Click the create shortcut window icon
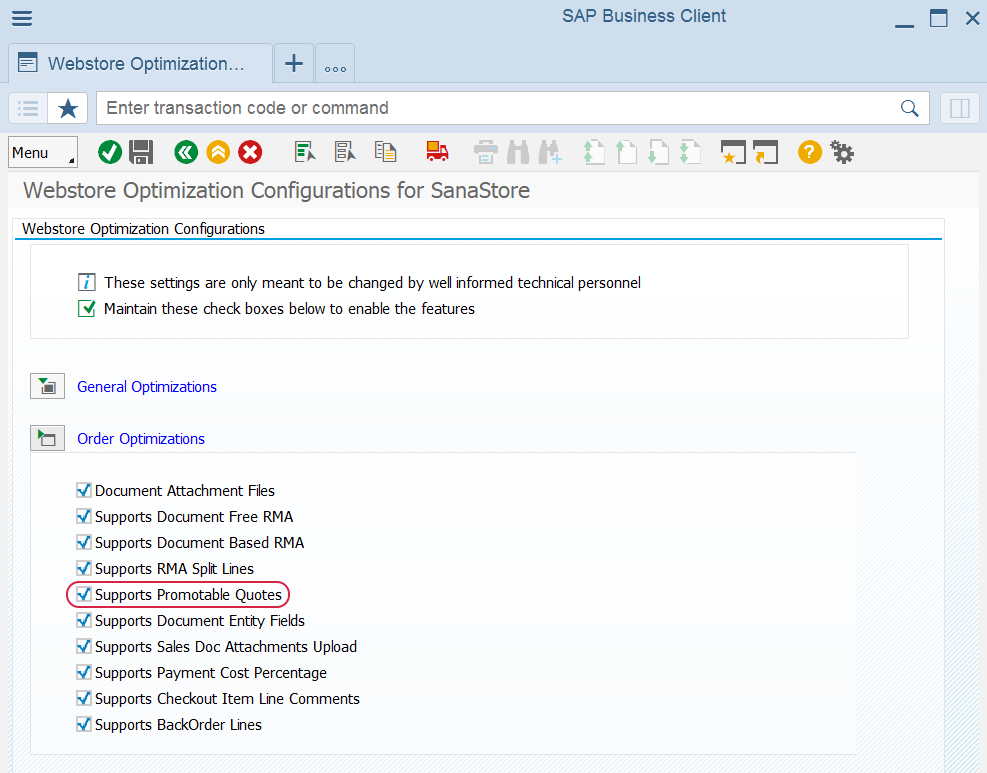987x773 pixels. (765, 152)
